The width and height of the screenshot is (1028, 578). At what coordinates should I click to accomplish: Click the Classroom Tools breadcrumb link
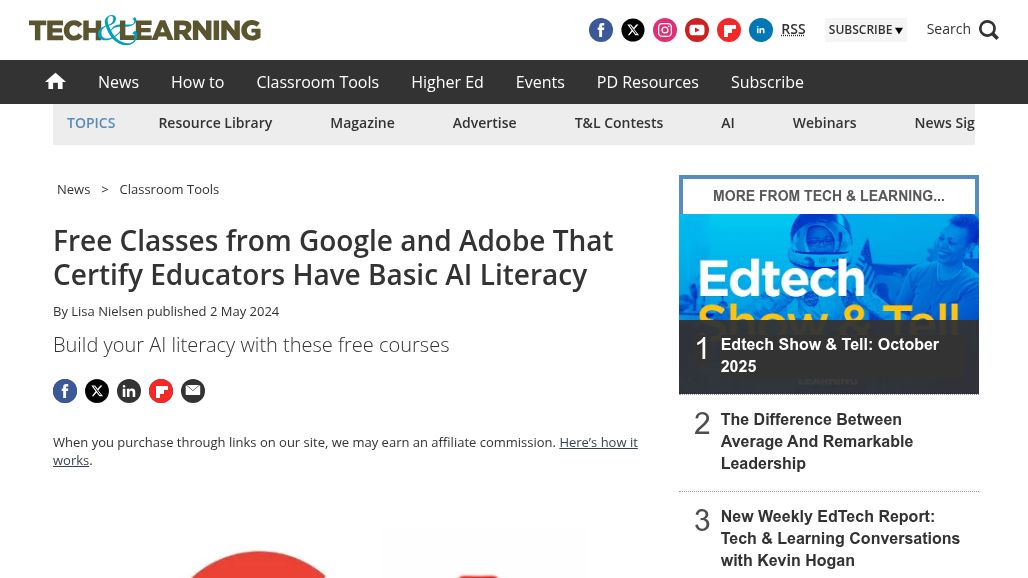click(x=169, y=189)
